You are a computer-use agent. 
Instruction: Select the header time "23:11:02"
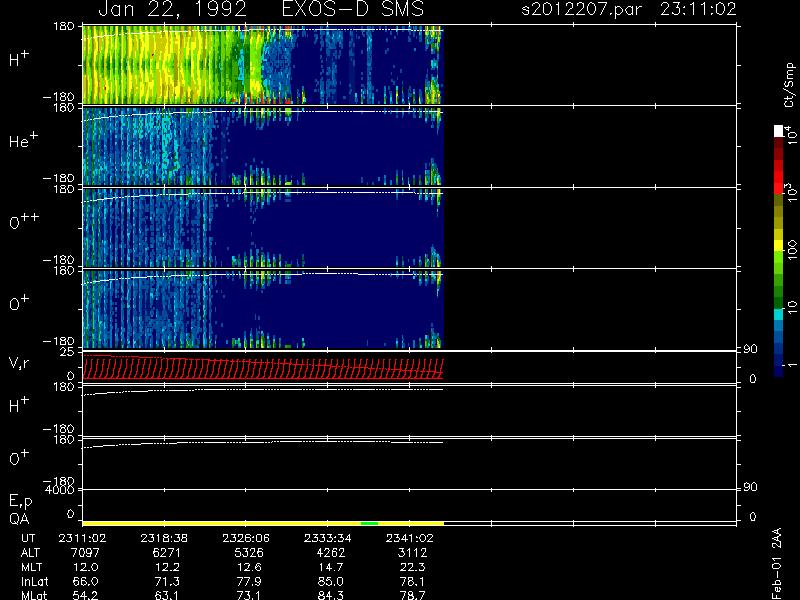tap(697, 9)
